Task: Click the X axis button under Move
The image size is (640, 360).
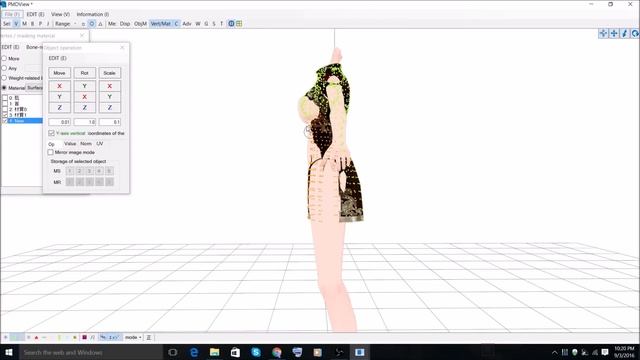Action: coord(60,86)
